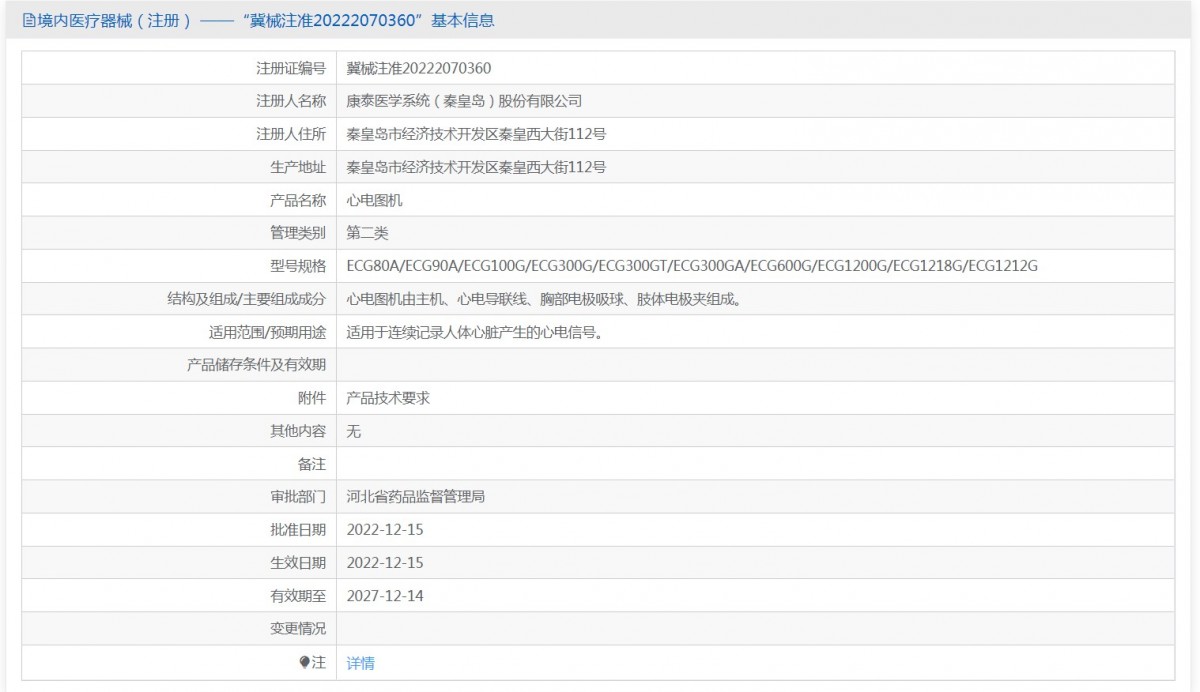This screenshot has width=1200, height=692.
Task: Click the marker icon next to 注 label
Action: (x=305, y=662)
